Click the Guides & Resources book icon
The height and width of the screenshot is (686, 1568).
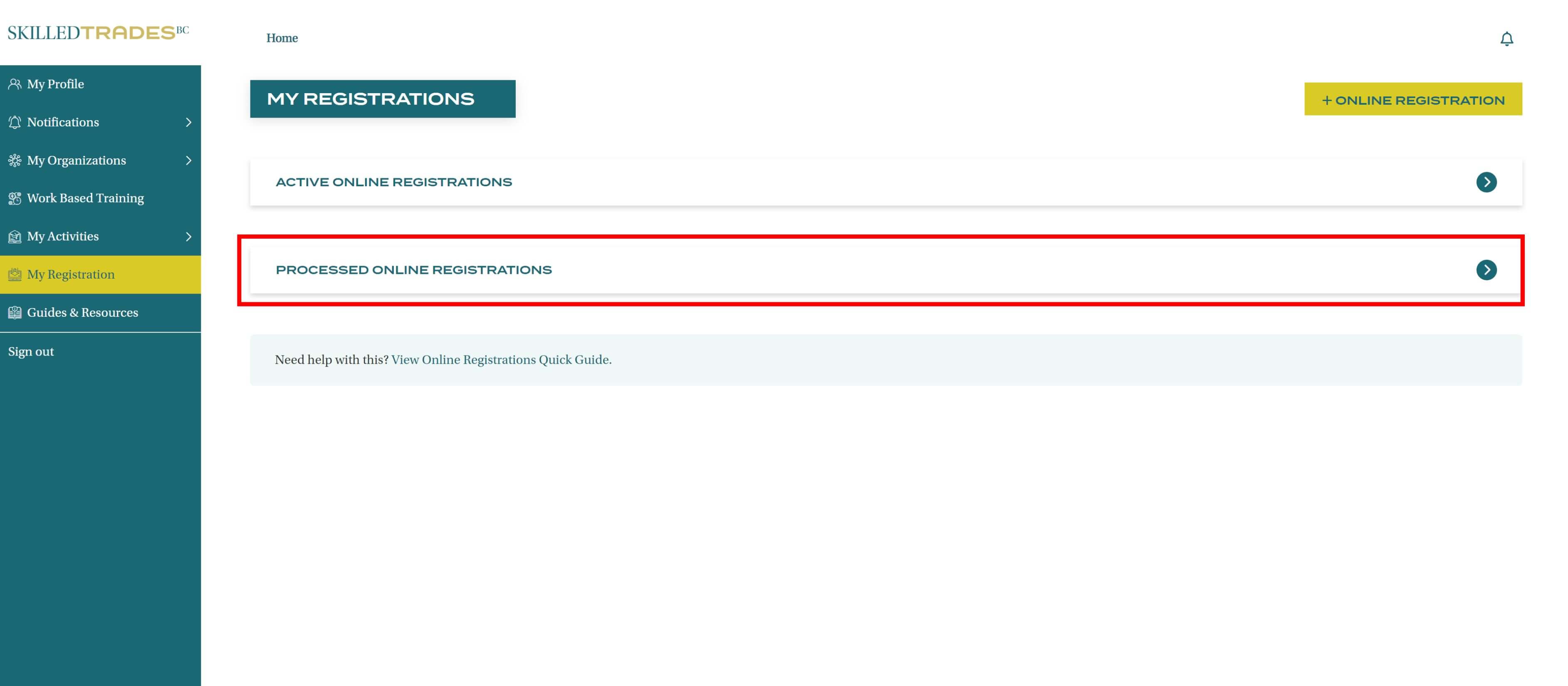click(15, 313)
